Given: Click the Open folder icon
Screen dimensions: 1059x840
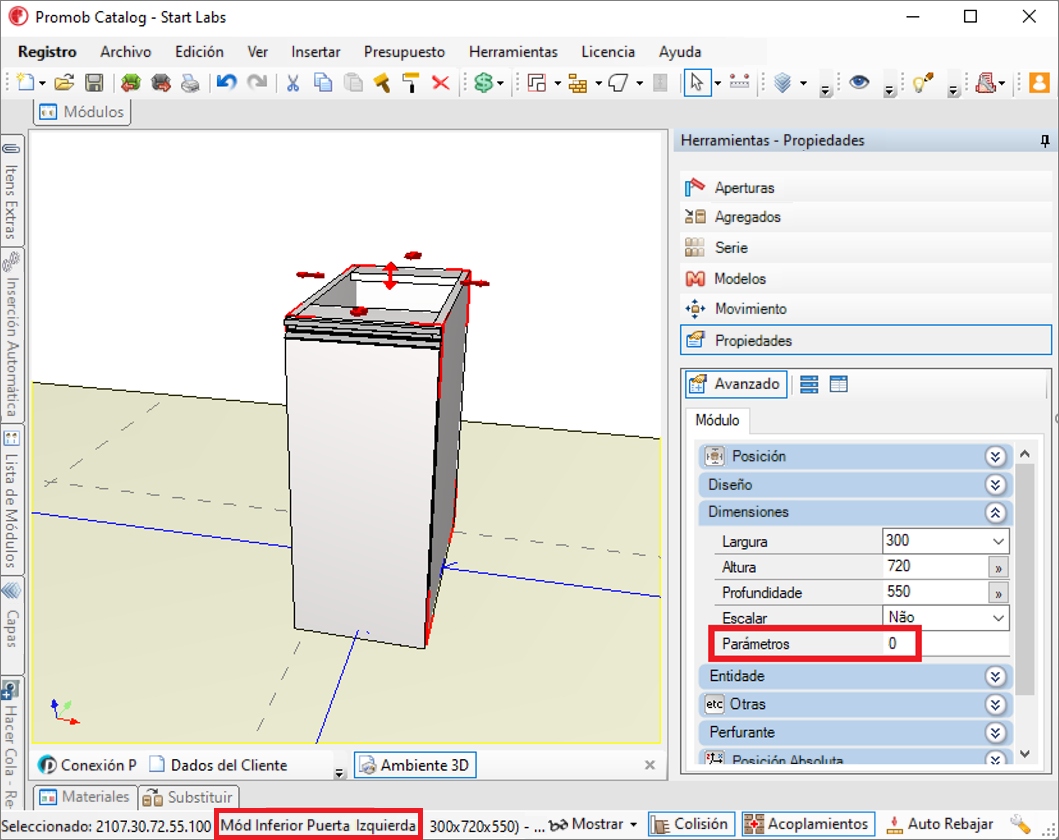Looking at the screenshot, I should tap(64, 83).
